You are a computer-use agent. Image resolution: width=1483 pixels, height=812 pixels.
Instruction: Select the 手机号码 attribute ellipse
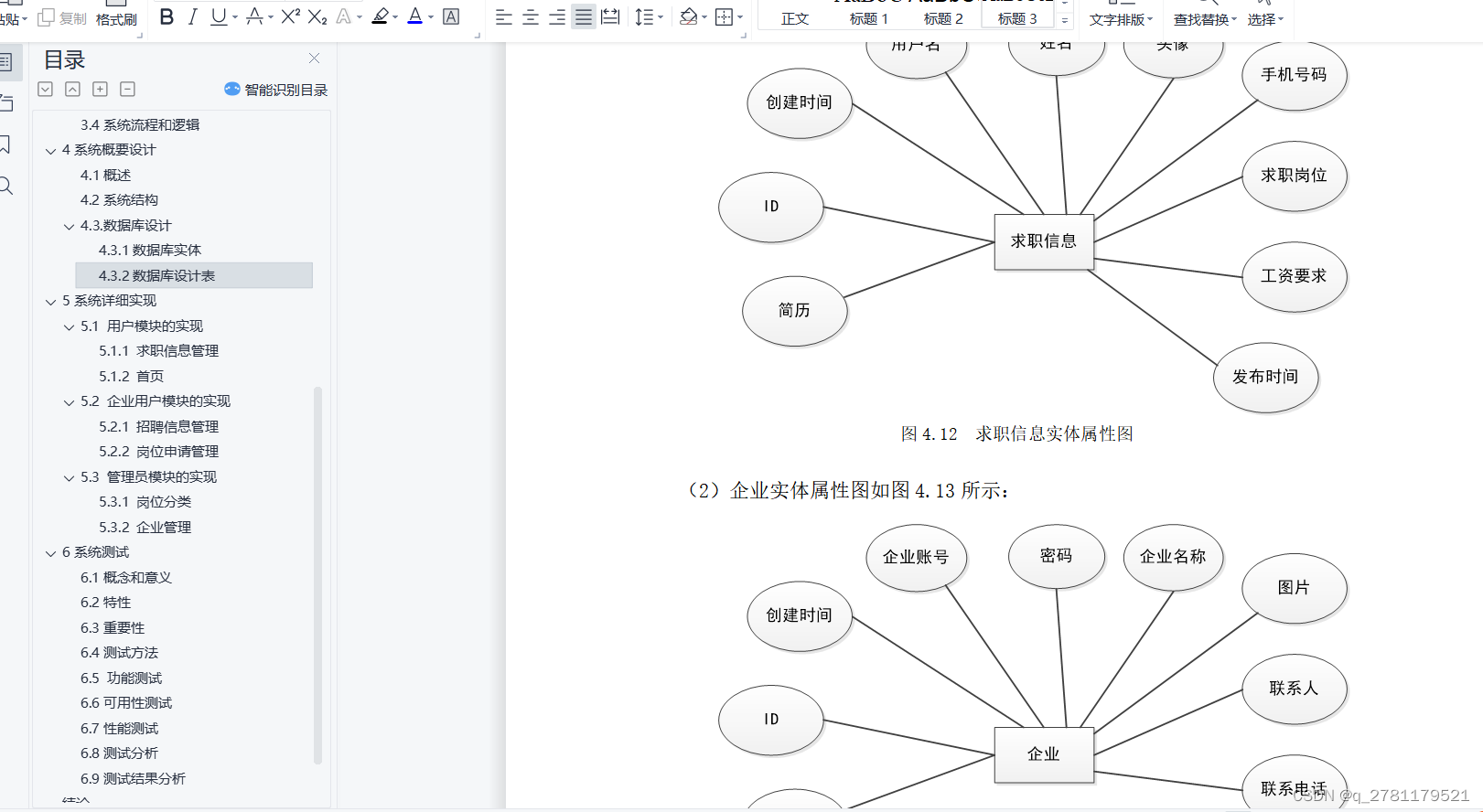click(1294, 75)
